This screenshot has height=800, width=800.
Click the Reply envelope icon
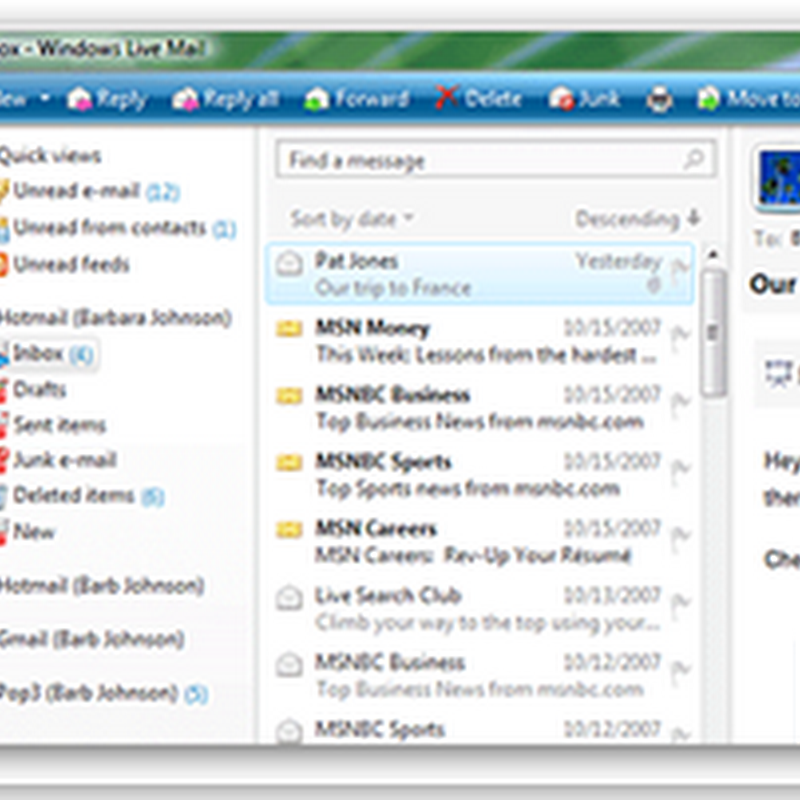pyautogui.click(x=80, y=98)
